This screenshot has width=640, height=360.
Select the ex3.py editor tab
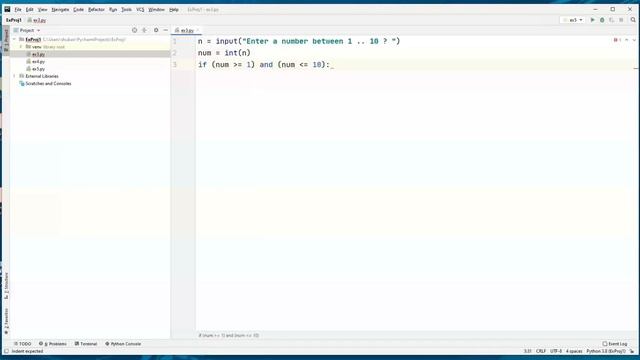187,31
